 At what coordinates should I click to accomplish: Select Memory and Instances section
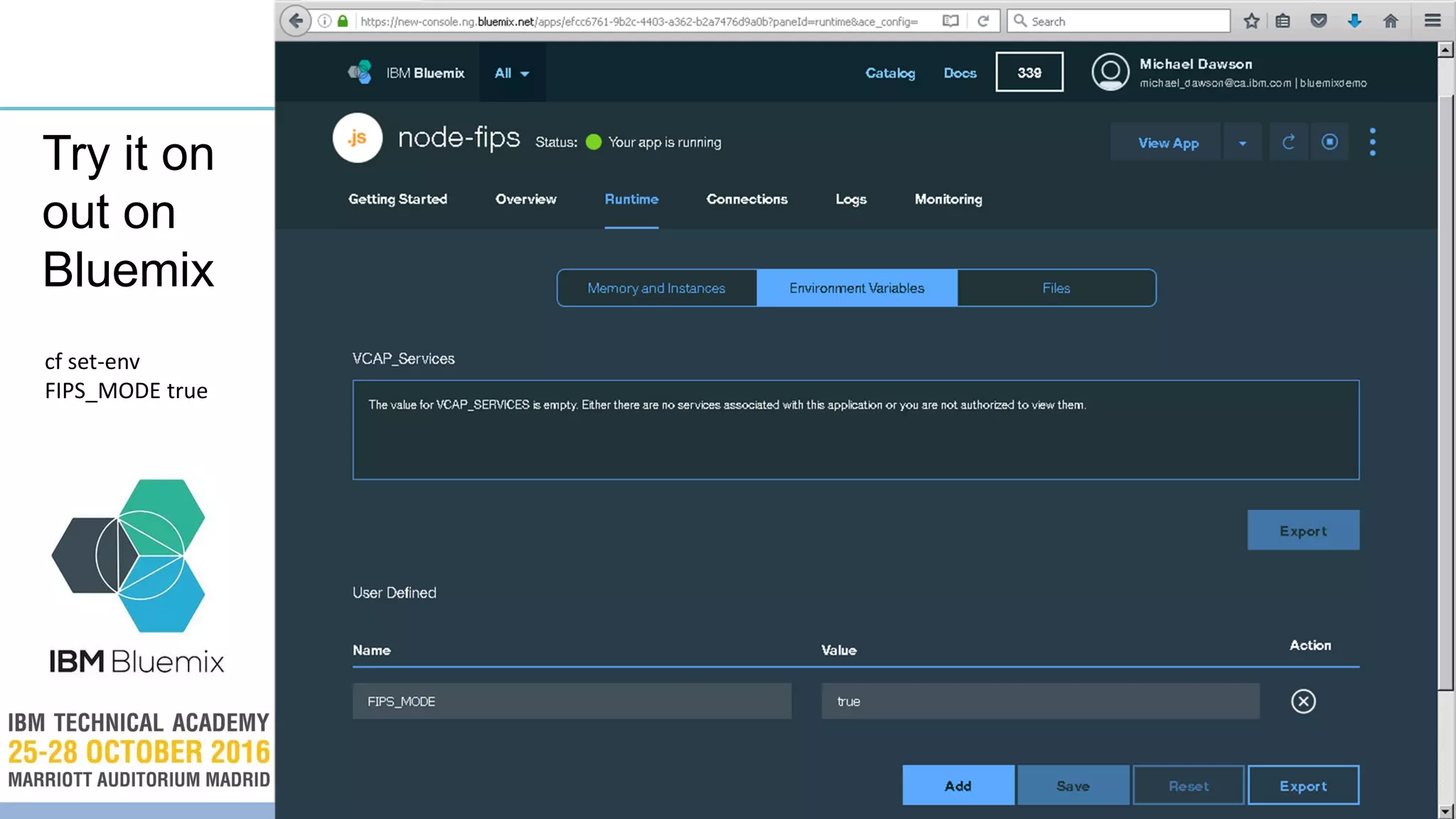pyautogui.click(x=657, y=288)
